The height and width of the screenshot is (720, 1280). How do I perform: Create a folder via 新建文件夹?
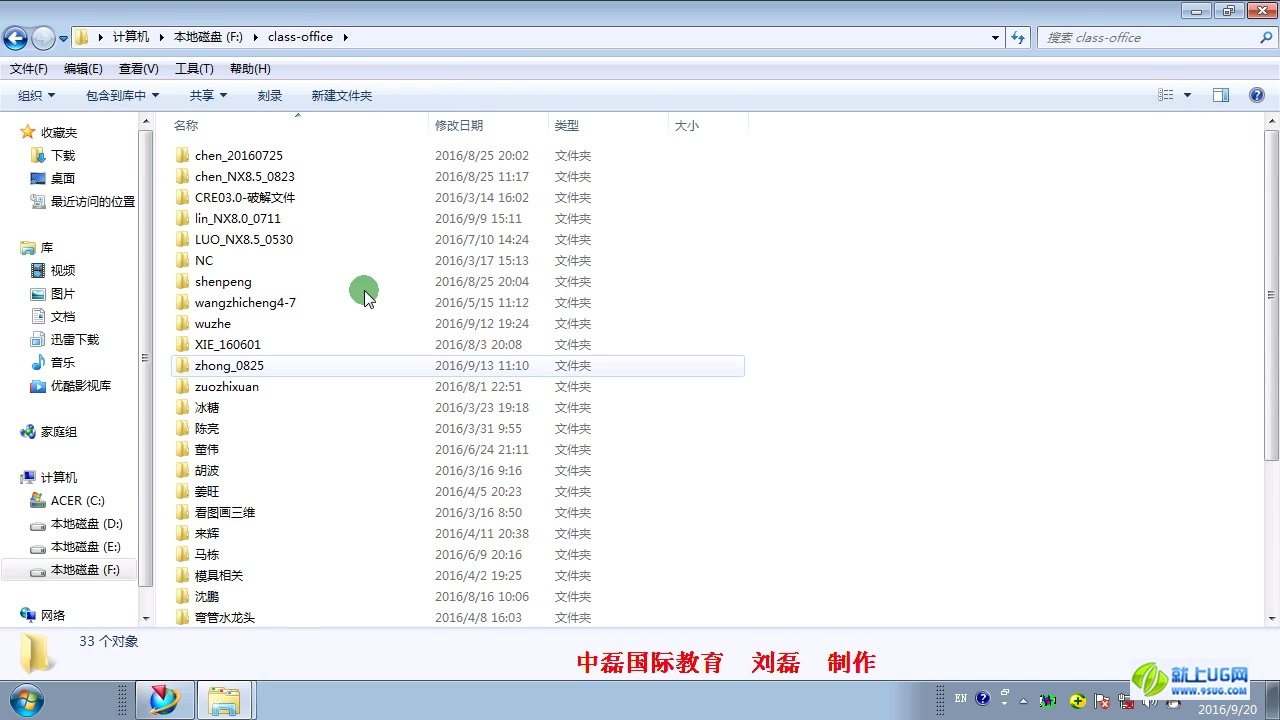pyautogui.click(x=342, y=96)
